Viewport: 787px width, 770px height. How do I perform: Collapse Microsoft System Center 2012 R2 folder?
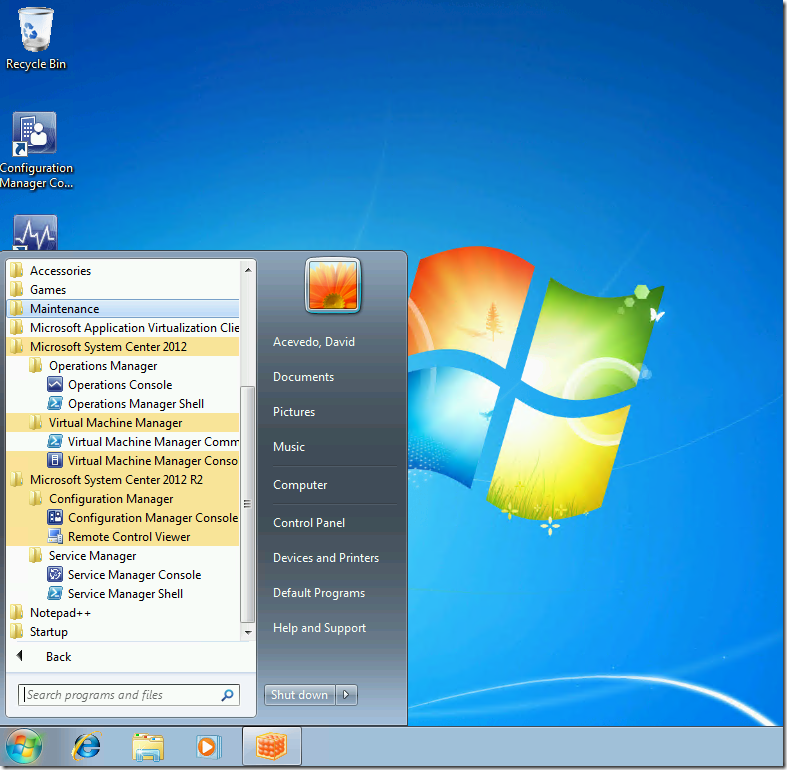[123, 480]
